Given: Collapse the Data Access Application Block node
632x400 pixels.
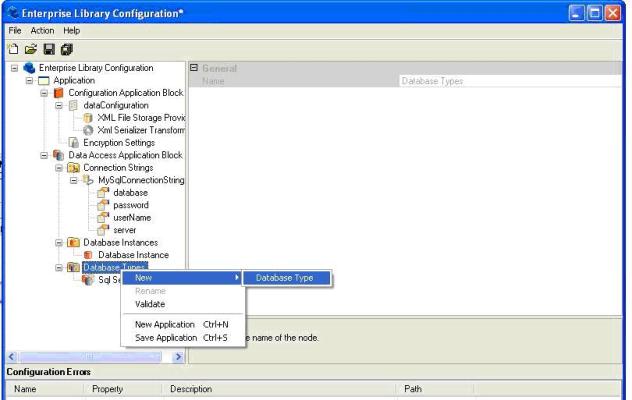Looking at the screenshot, I should coord(44,155).
